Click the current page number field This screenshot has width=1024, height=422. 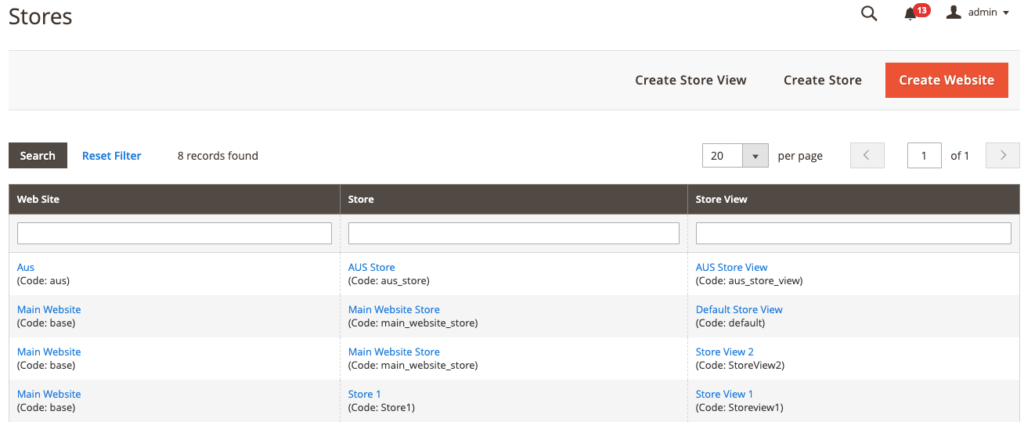tap(924, 156)
